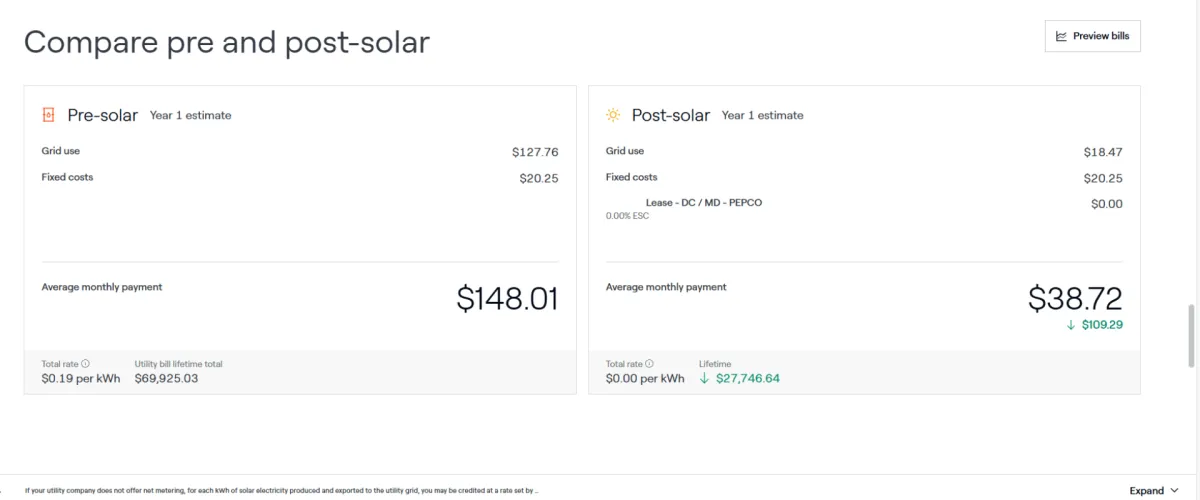1200x500 pixels.
Task: Click Pre-solar Total rate info icon
Action: 85,364
